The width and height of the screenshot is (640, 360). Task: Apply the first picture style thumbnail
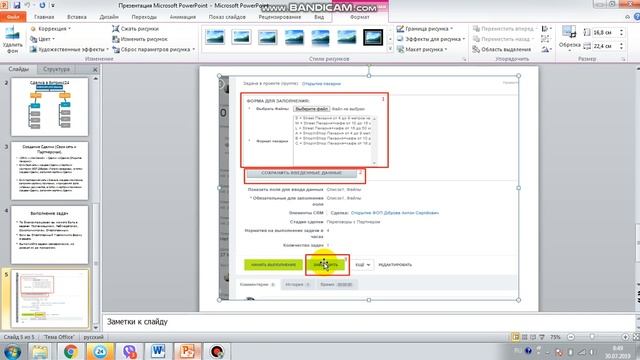(215, 37)
